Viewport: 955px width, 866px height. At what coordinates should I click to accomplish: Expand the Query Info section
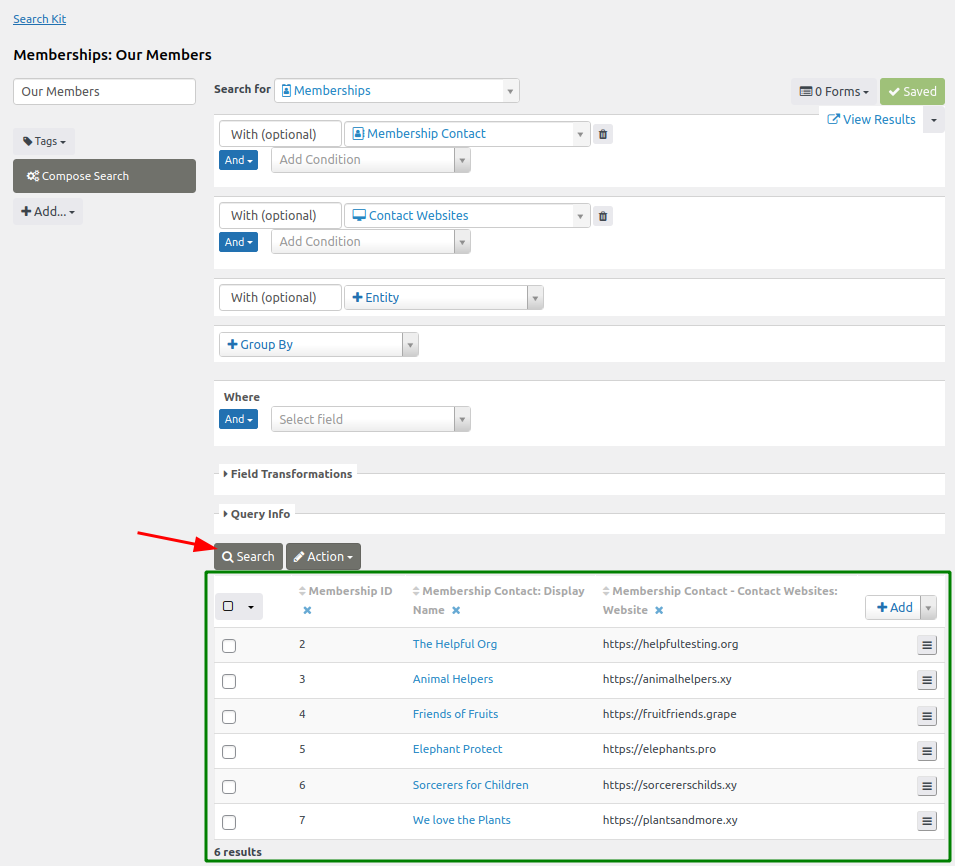257,514
